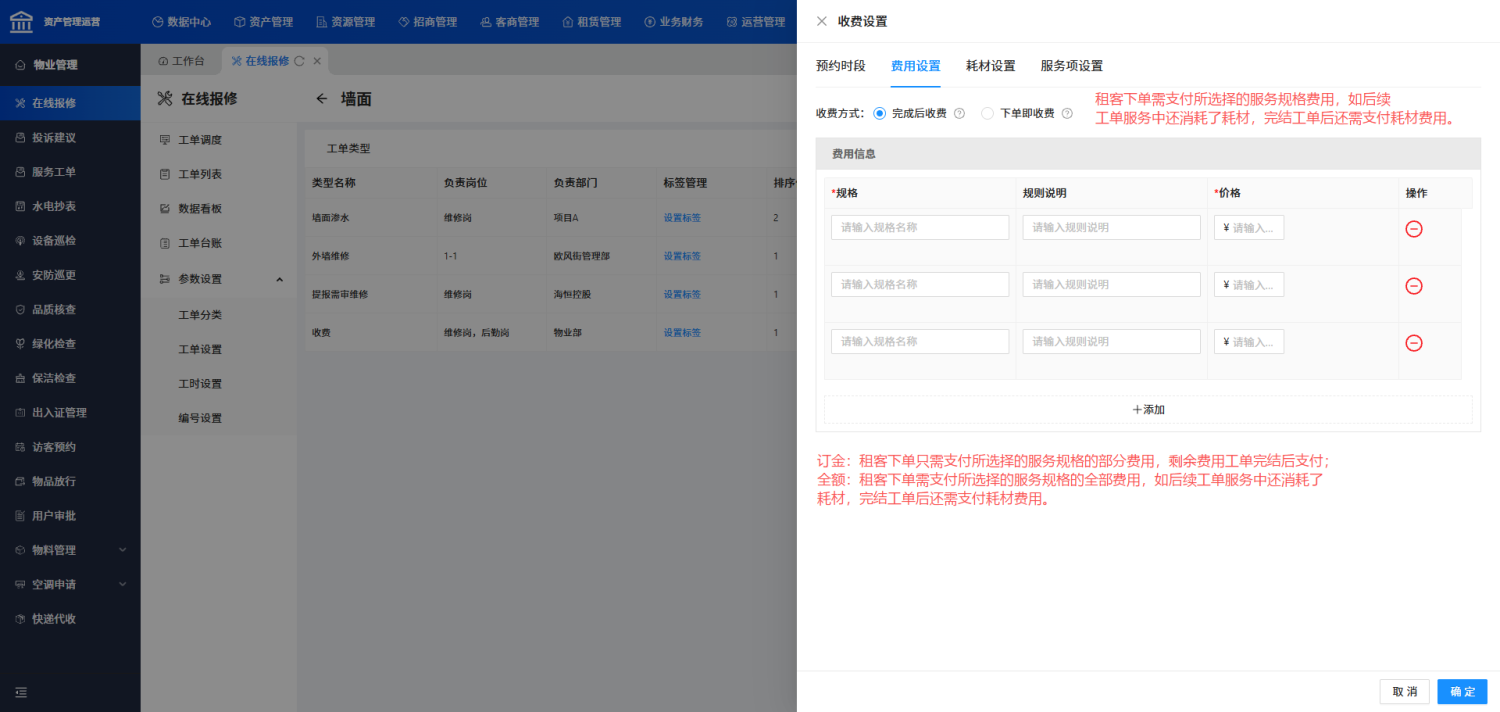
Task: Open 租赁管理 in the top navigation
Action: click(x=591, y=22)
